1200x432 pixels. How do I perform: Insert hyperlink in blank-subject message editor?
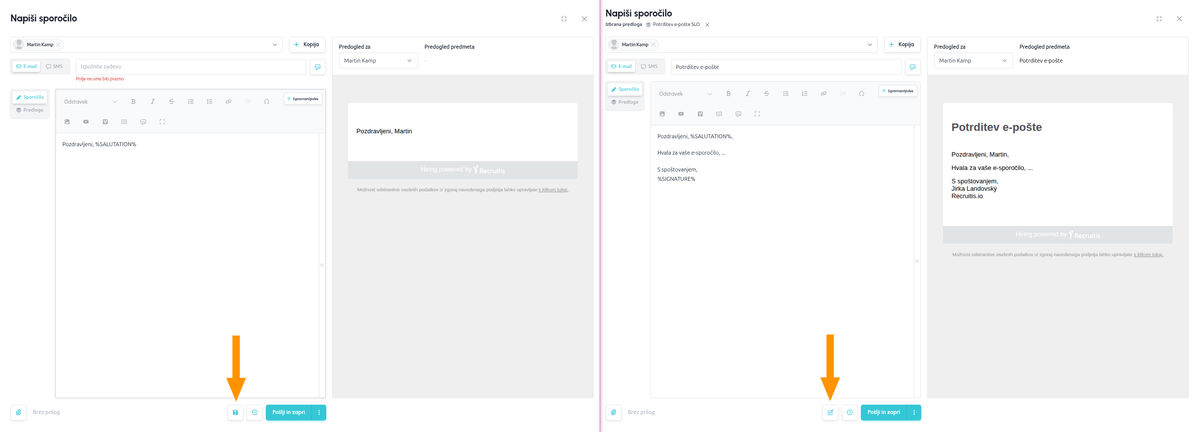click(x=228, y=101)
